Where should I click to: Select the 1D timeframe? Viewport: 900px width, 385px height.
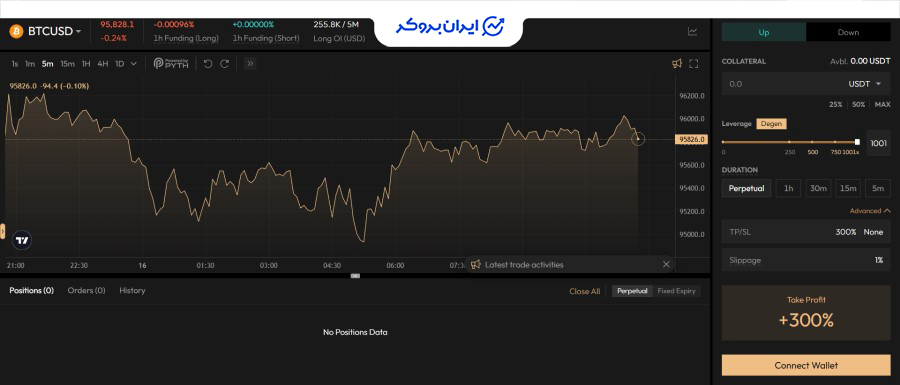pos(119,64)
